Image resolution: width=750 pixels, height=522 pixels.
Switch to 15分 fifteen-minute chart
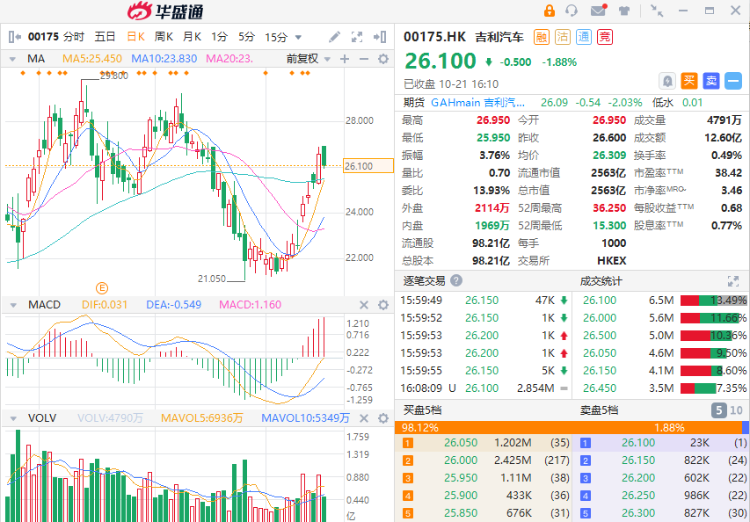(x=276, y=37)
